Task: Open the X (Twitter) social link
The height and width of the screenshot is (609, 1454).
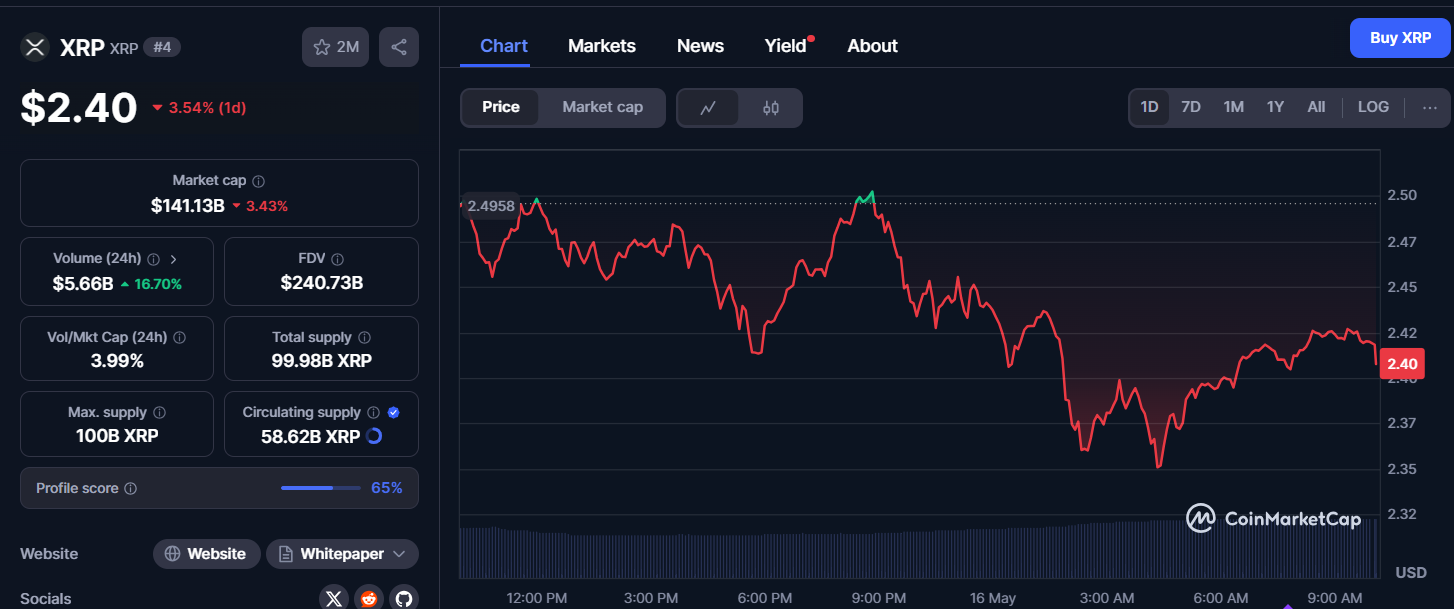Action: (334, 598)
